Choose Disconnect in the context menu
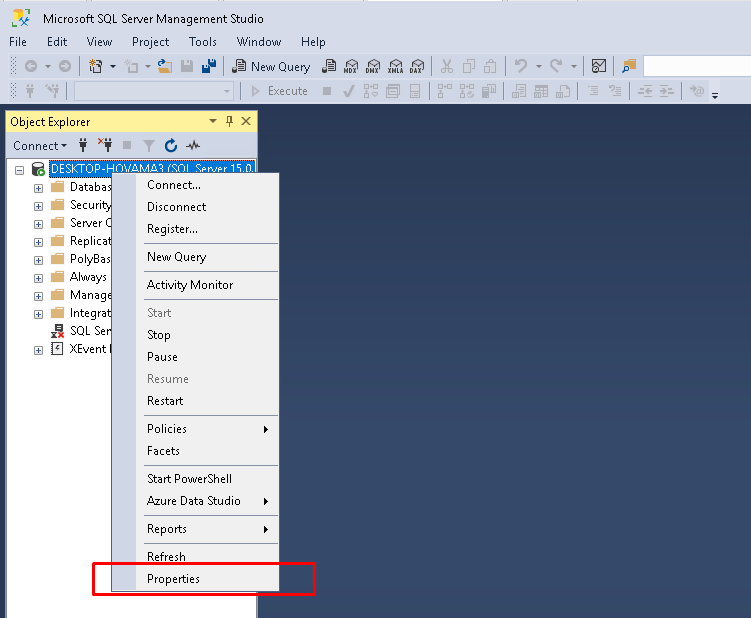 (195, 207)
